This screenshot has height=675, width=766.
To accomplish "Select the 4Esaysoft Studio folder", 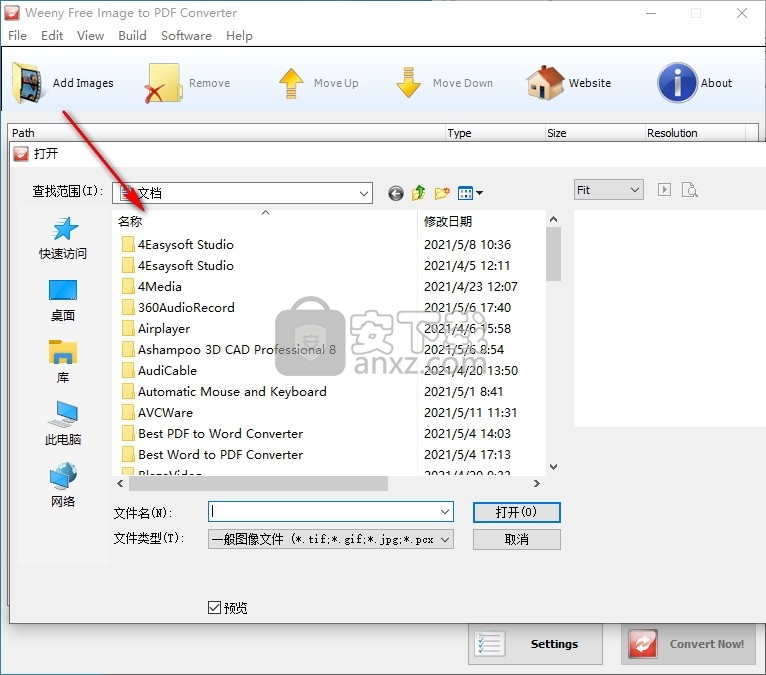I will coord(186,265).
